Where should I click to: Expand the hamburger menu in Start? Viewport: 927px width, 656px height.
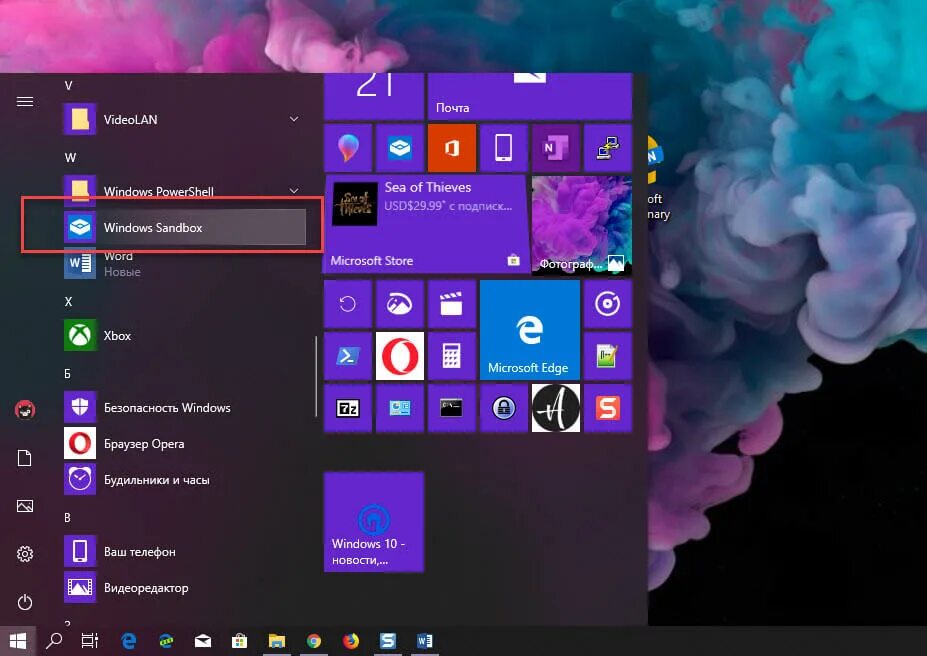click(x=25, y=102)
